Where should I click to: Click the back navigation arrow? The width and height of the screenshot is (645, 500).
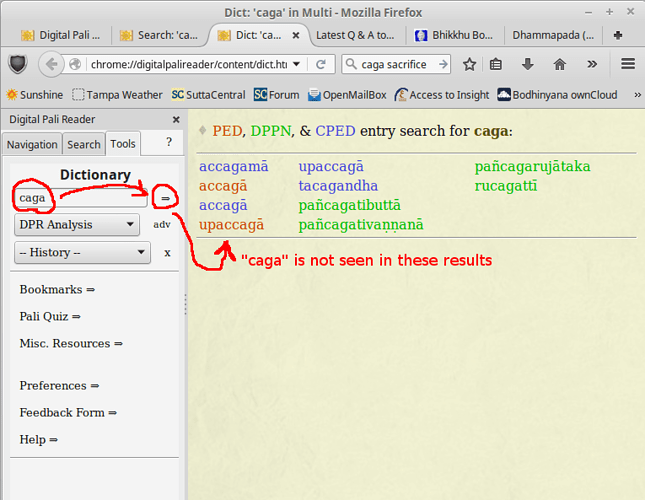(x=53, y=64)
